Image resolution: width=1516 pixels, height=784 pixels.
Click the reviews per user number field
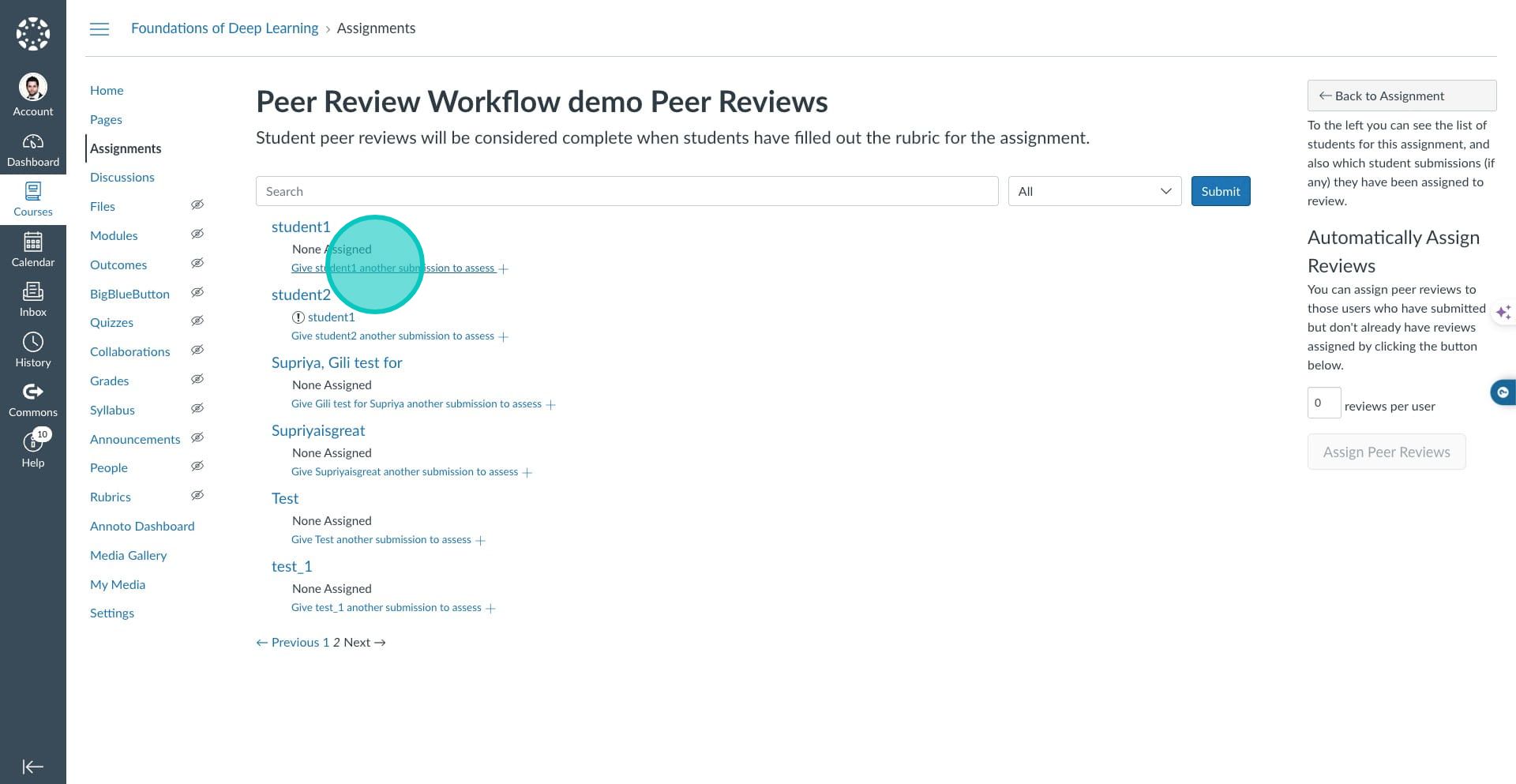[x=1324, y=403]
